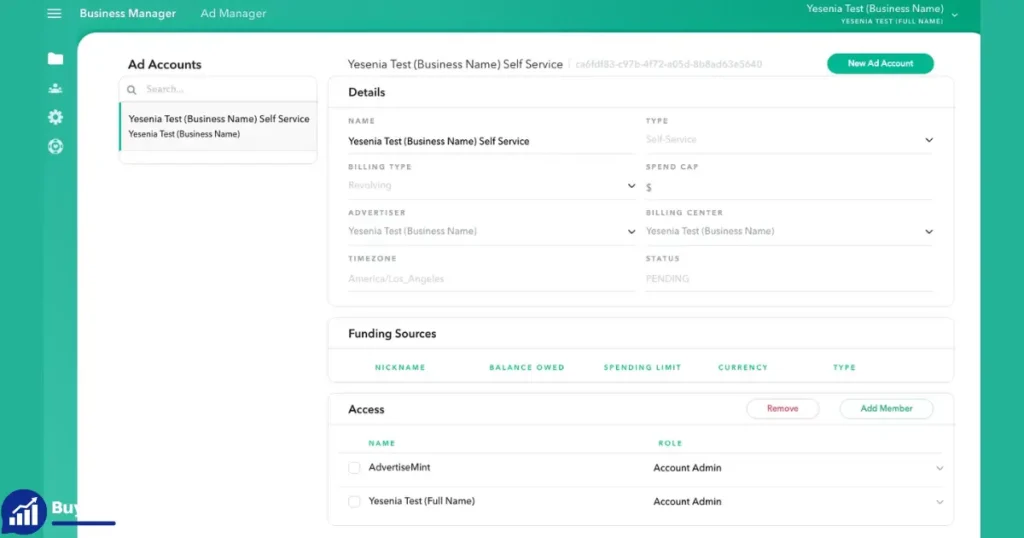Screen dimensions: 1024x538
Task: Click the Name input field
Action: [490, 141]
